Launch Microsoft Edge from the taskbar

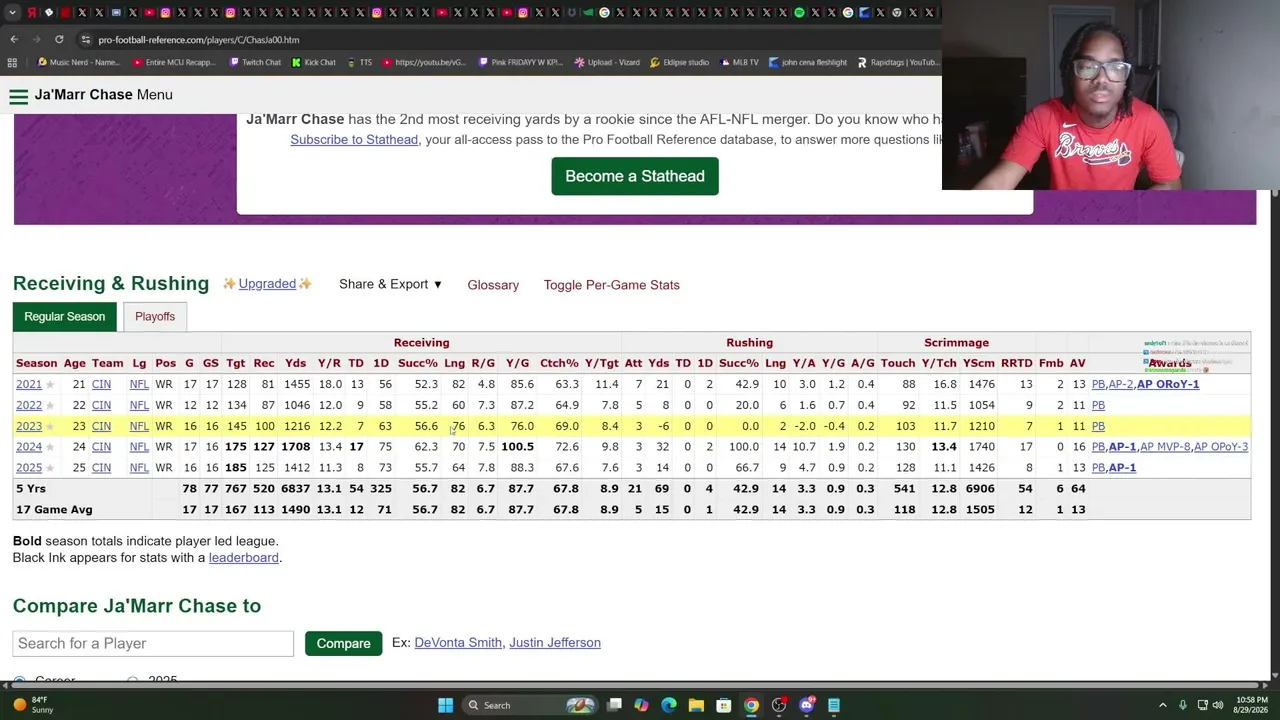point(669,705)
